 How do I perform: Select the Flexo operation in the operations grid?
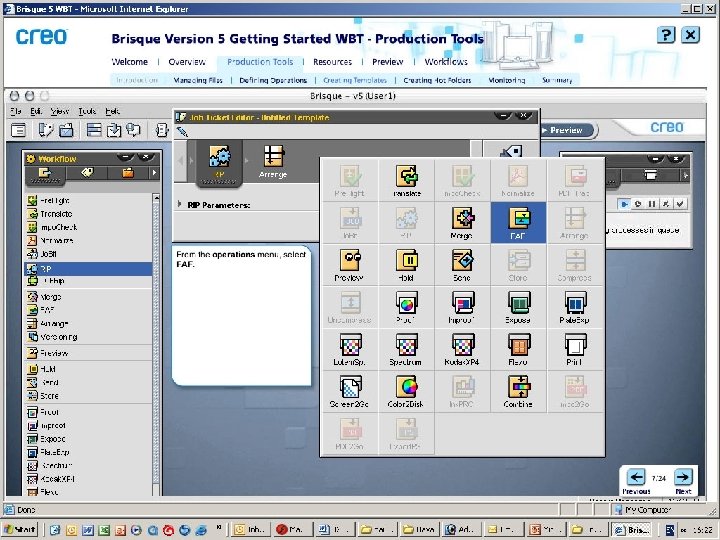coord(518,349)
